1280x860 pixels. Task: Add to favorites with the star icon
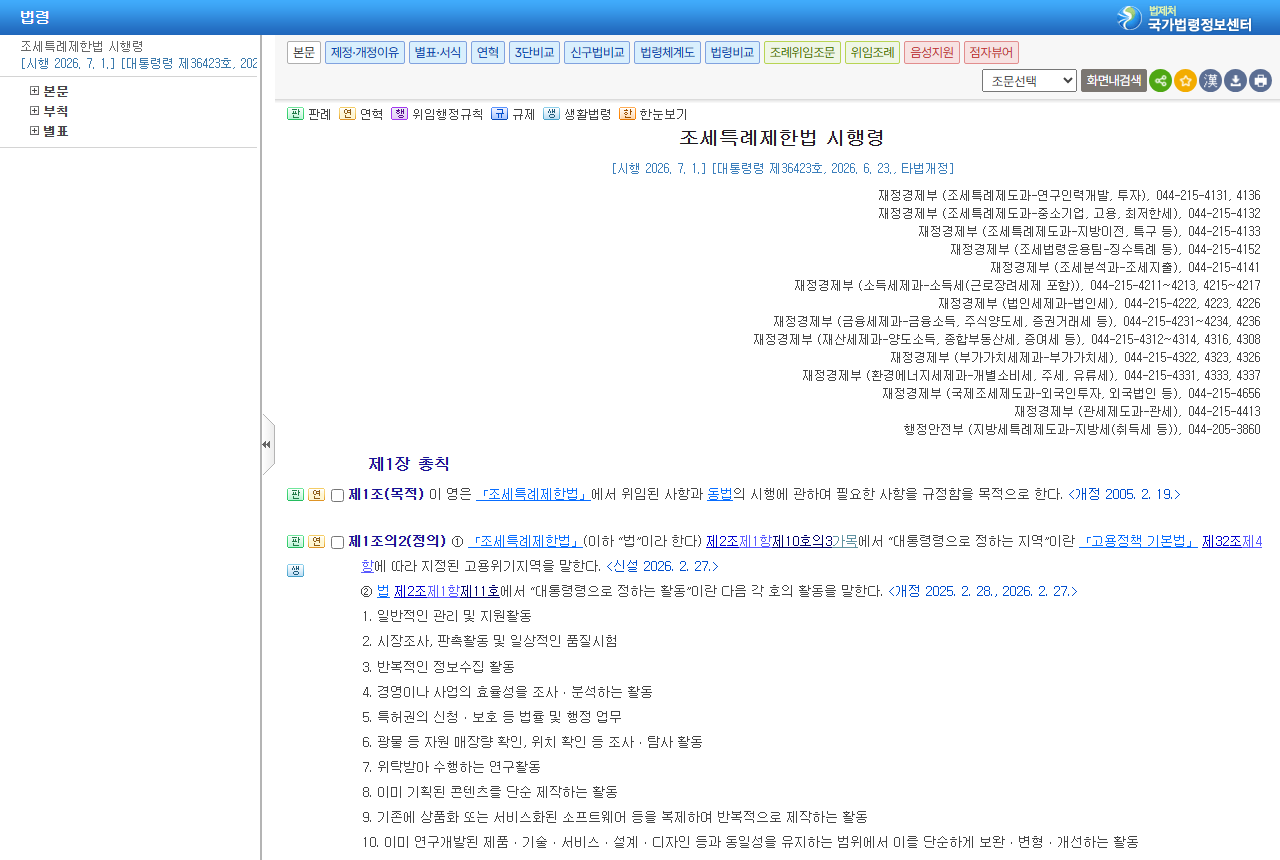coord(1185,81)
